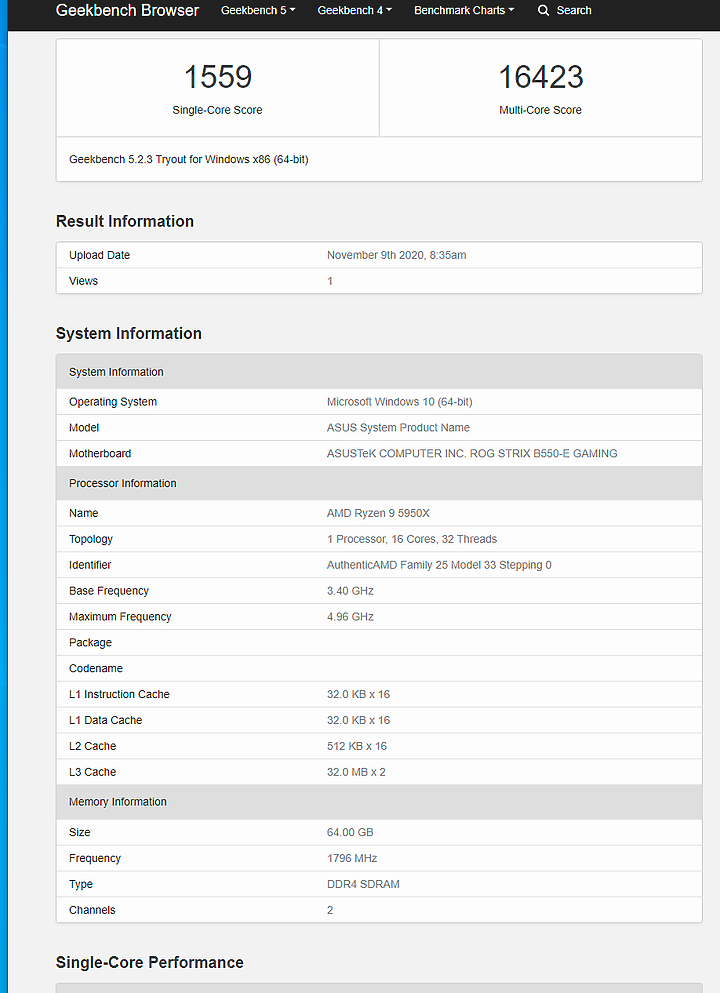This screenshot has height=993, width=720.
Task: Click the Codename row label
Action: coord(96,669)
